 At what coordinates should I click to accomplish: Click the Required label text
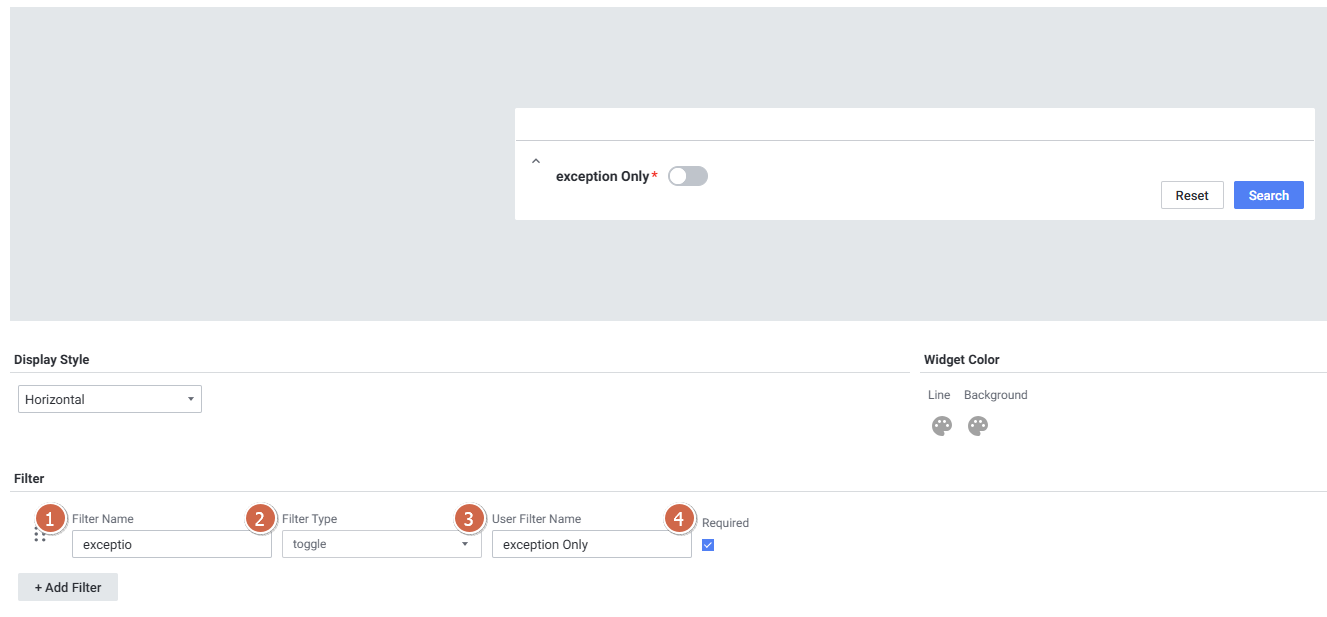pyautogui.click(x=725, y=523)
